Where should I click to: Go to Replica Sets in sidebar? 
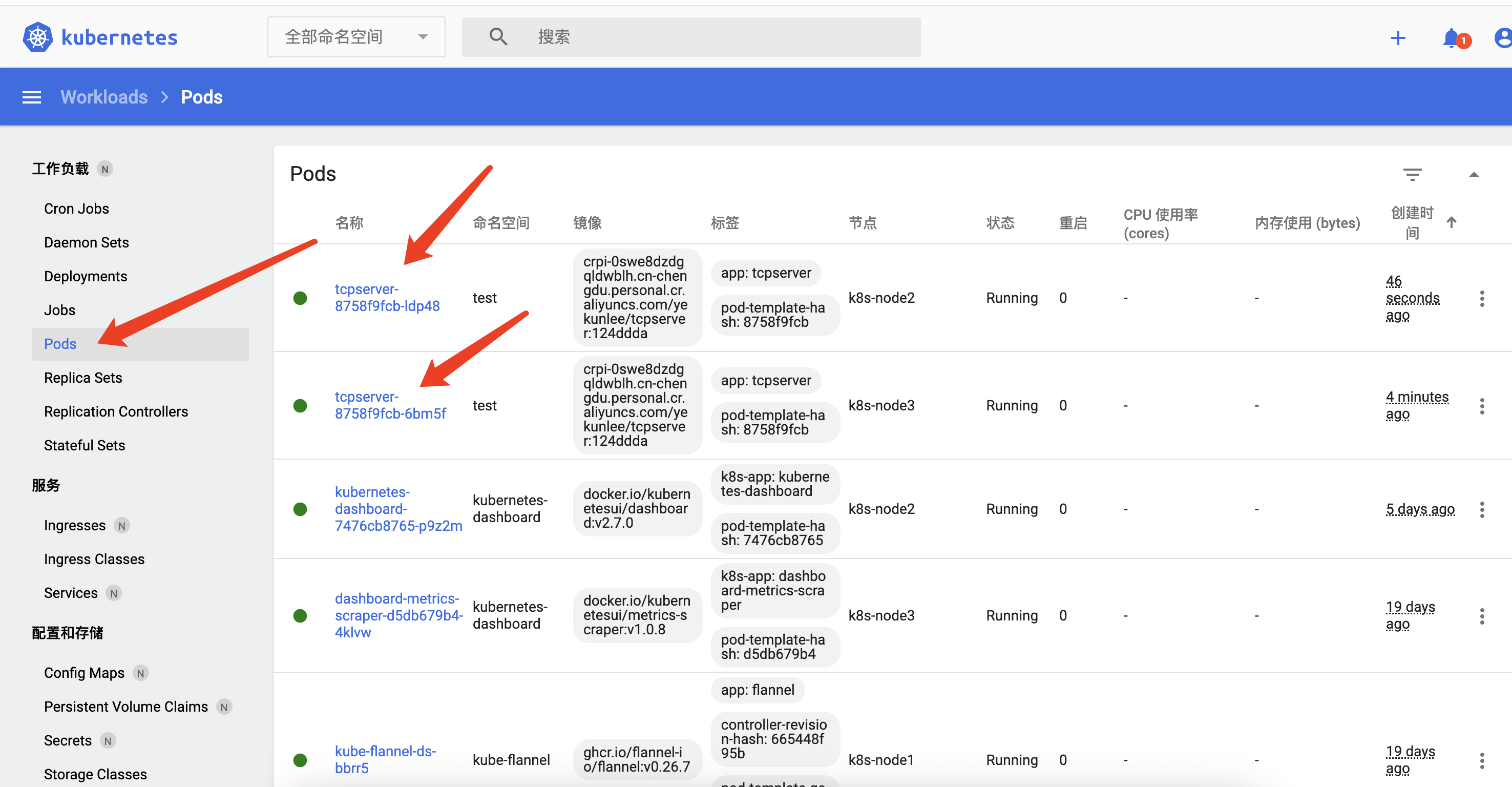83,378
